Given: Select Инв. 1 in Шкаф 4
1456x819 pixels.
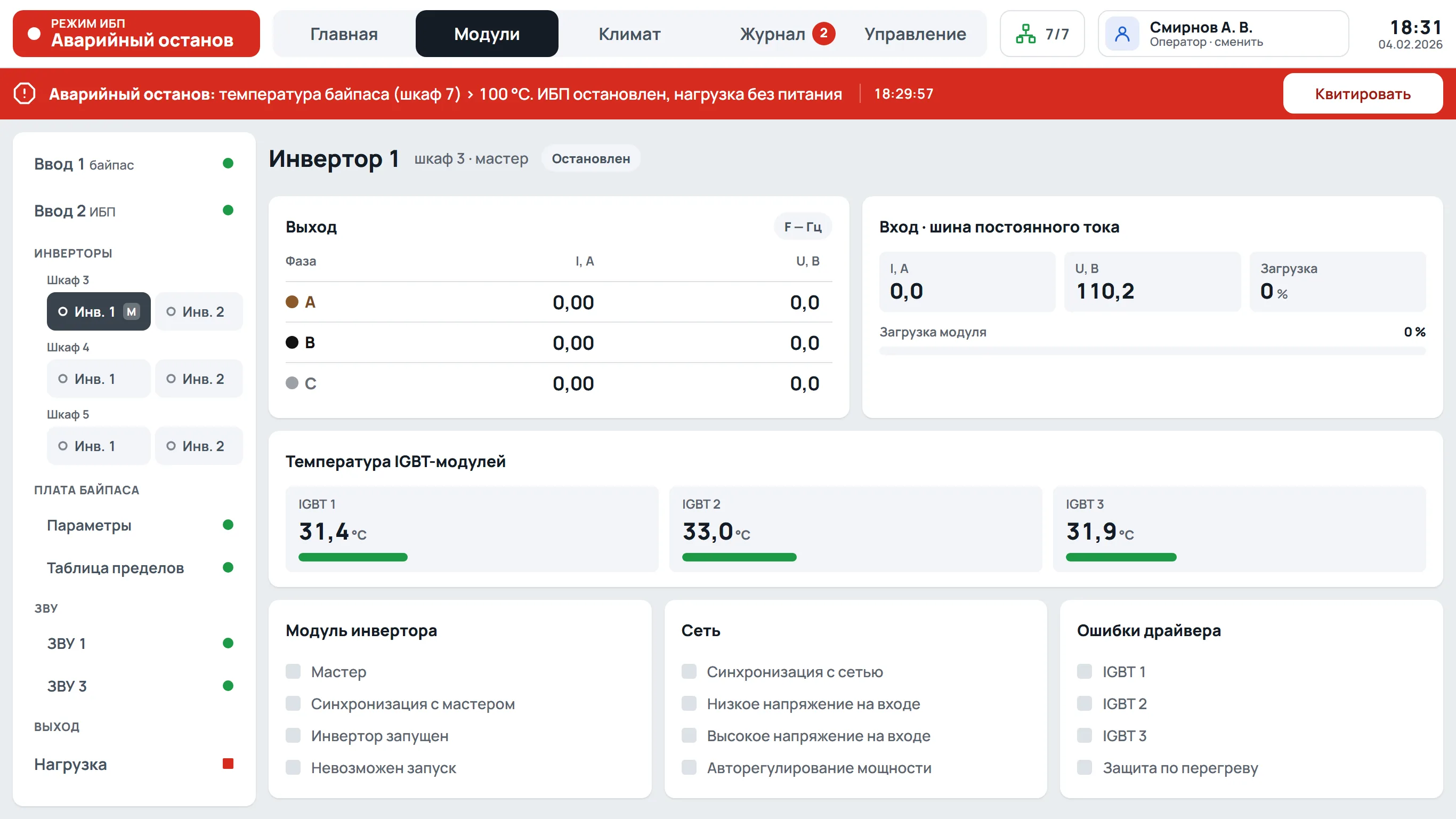Looking at the screenshot, I should [99, 379].
